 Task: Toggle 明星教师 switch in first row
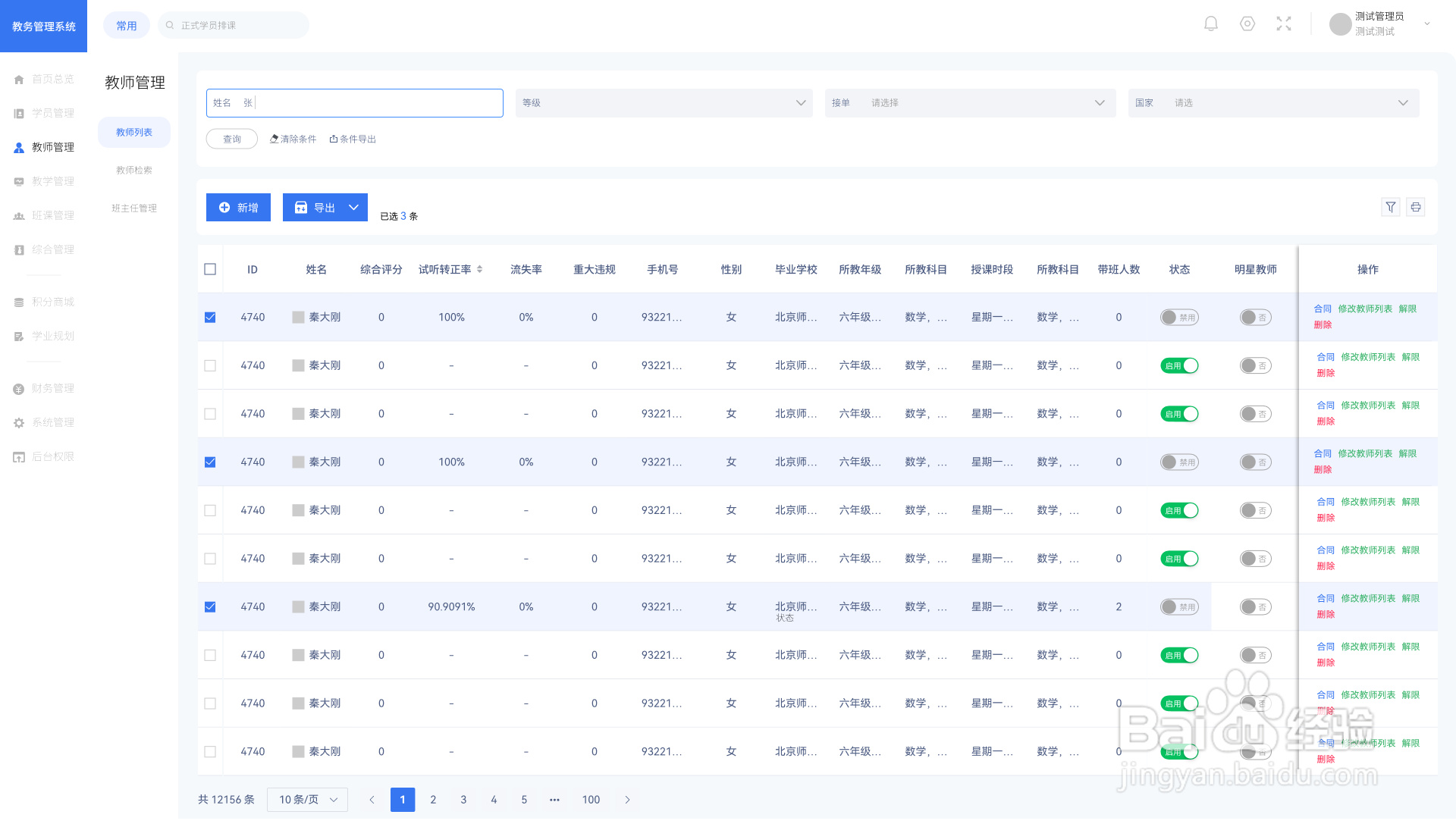[1255, 318]
